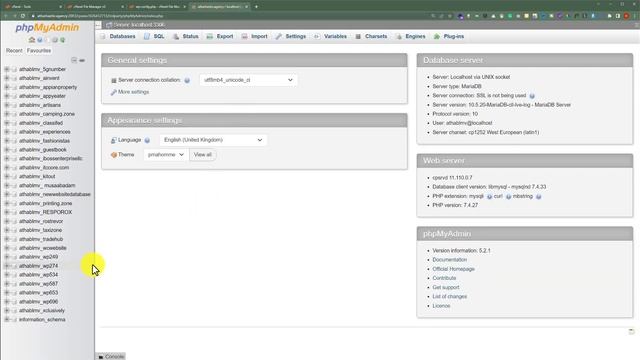Screen dimensions: 640x360
Task: Open the SQL tab
Action: (x=154, y=36)
